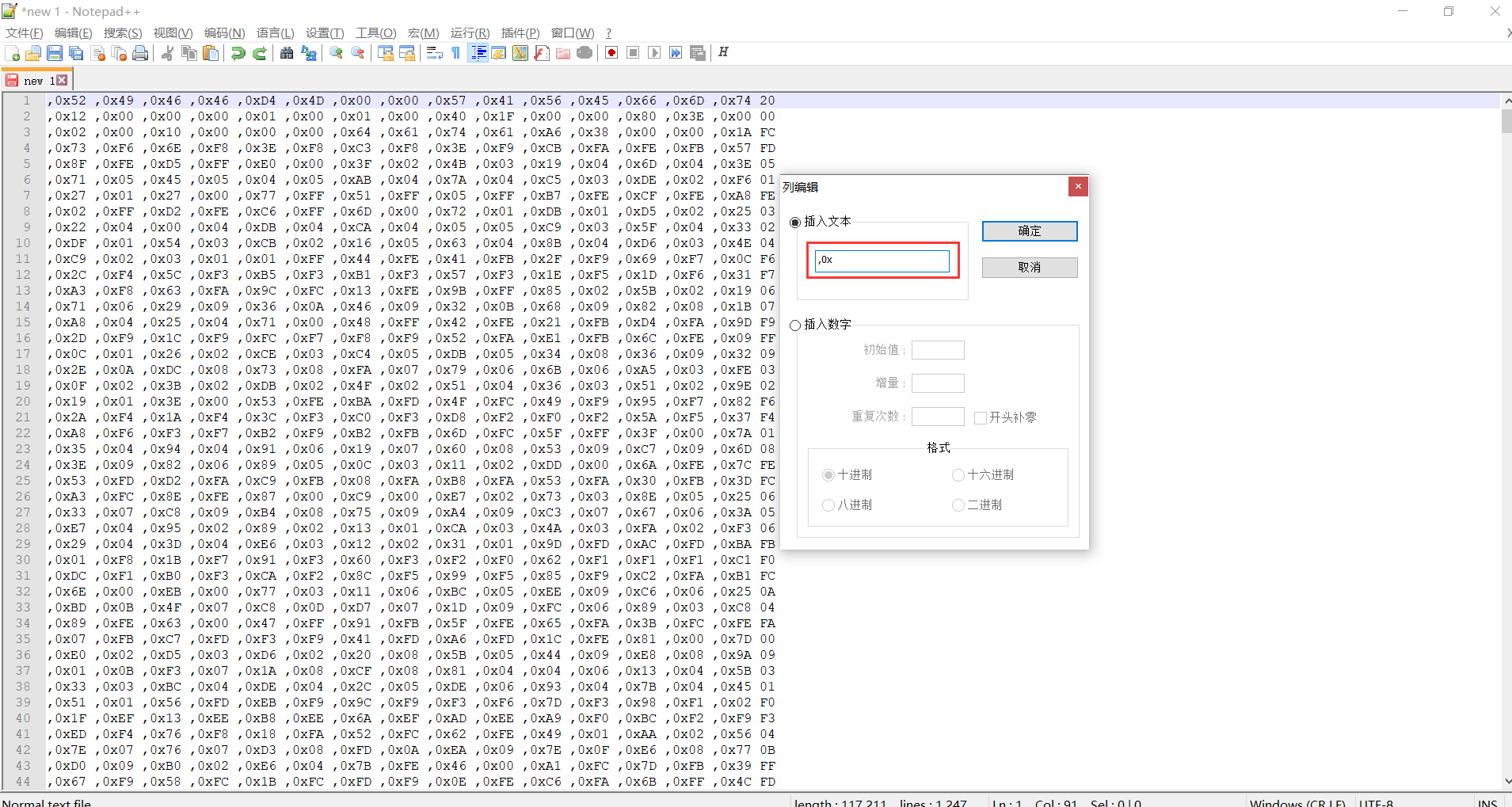Save the current document
The image size is (1512, 807).
(55, 53)
